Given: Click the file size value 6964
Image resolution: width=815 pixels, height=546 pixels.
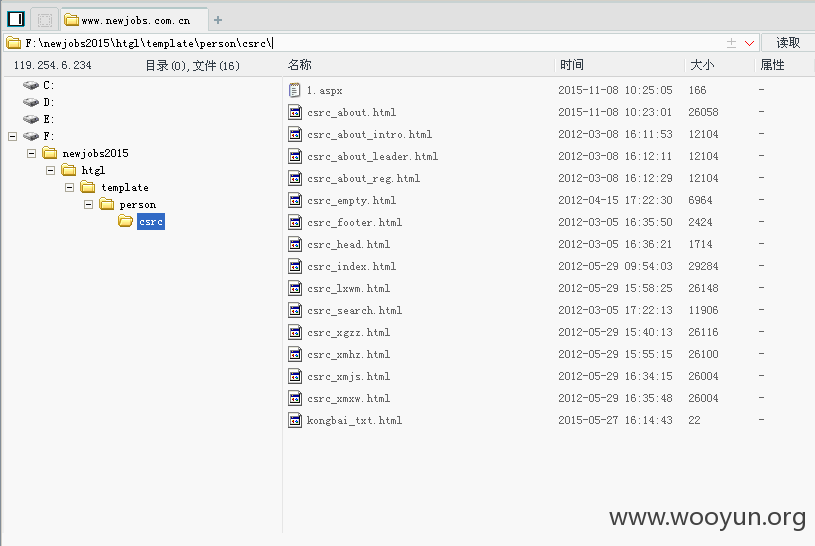Looking at the screenshot, I should pos(700,200).
